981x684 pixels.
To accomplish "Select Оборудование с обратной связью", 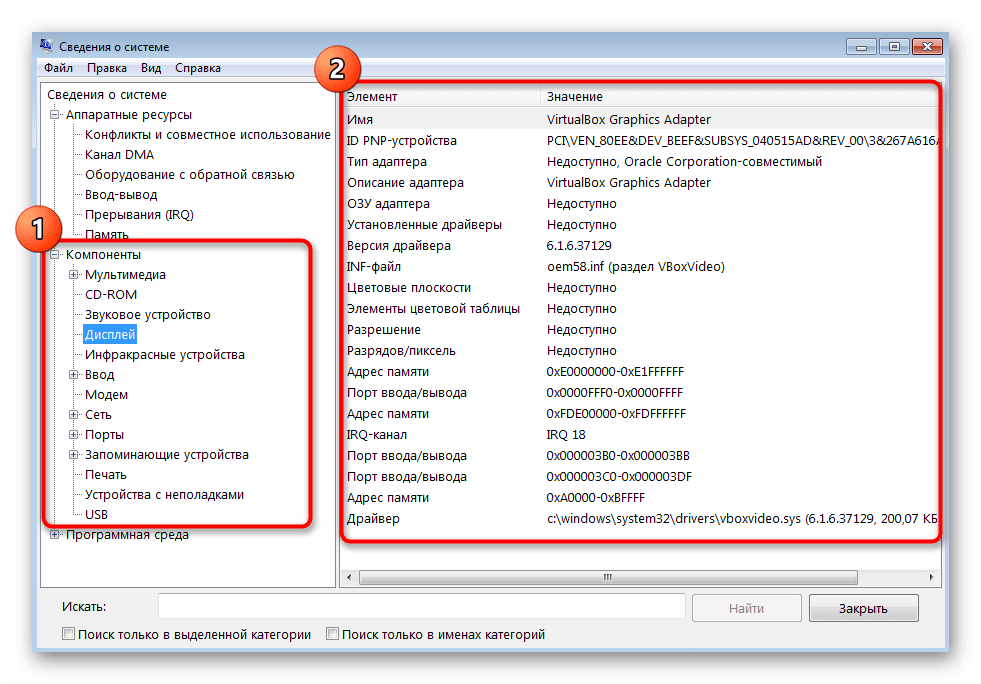I will point(190,175).
